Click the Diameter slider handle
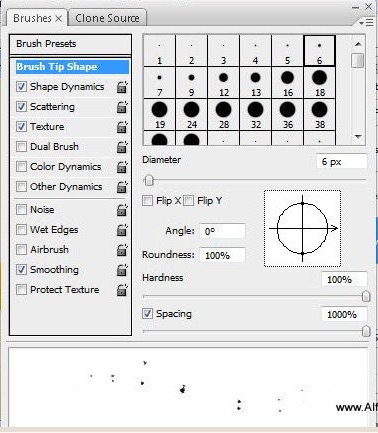 [149, 180]
